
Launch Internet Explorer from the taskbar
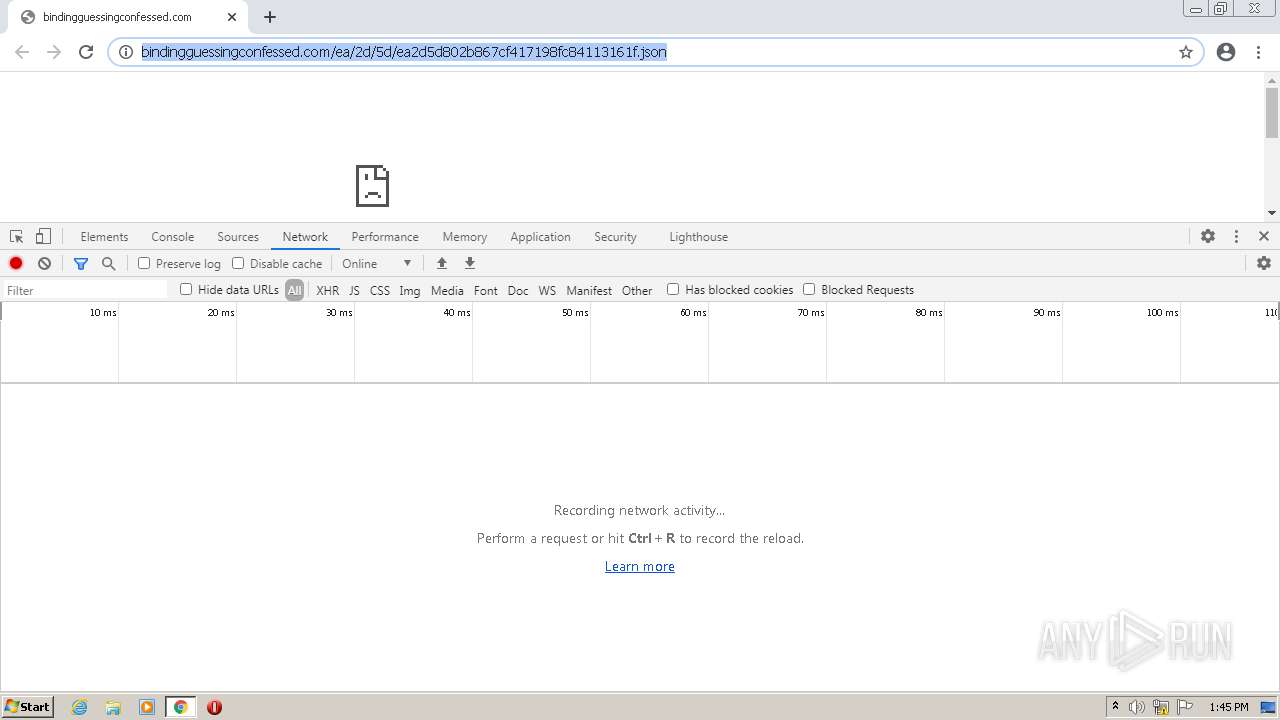80,707
